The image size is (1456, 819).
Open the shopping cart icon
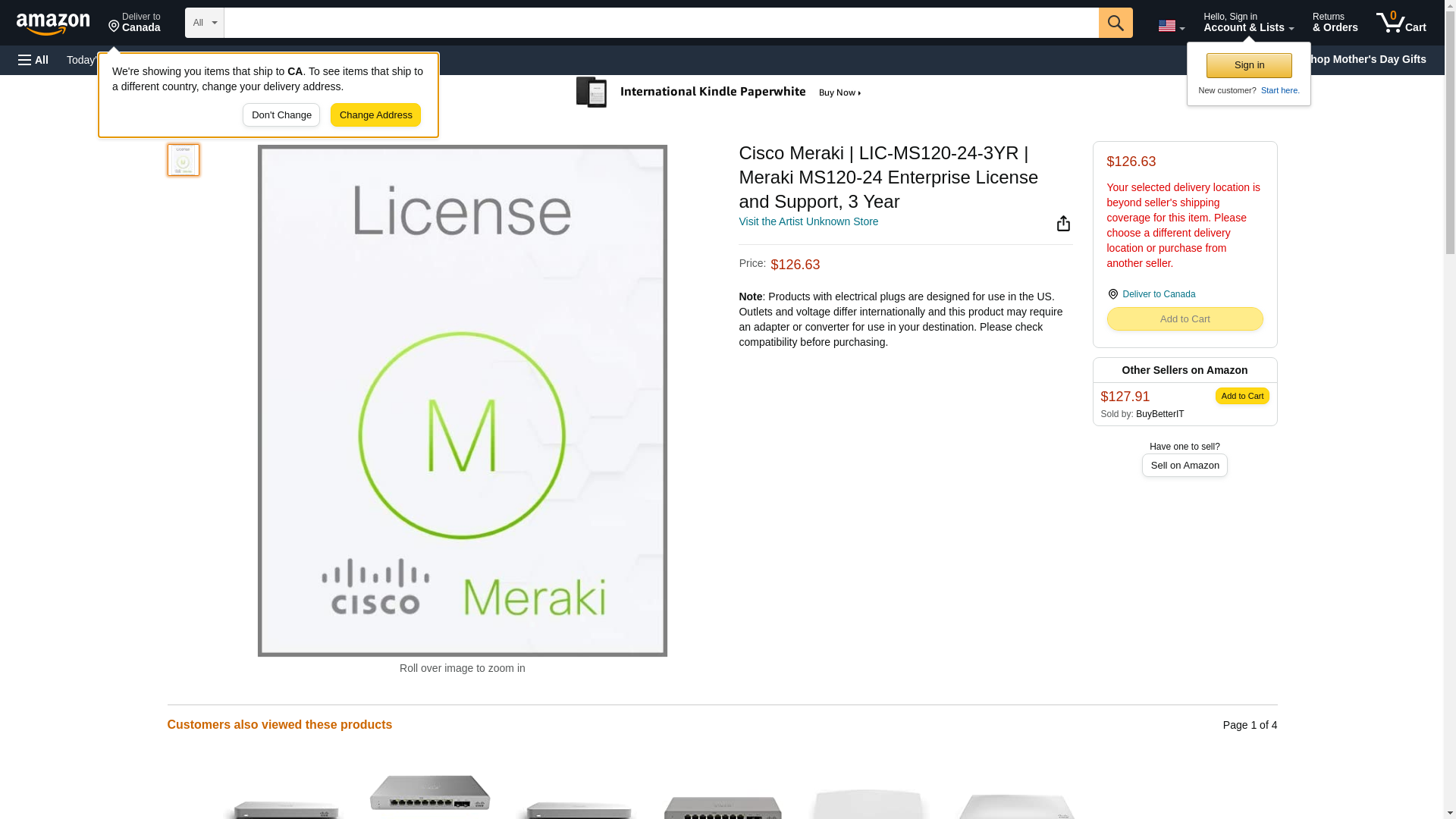point(1400,23)
